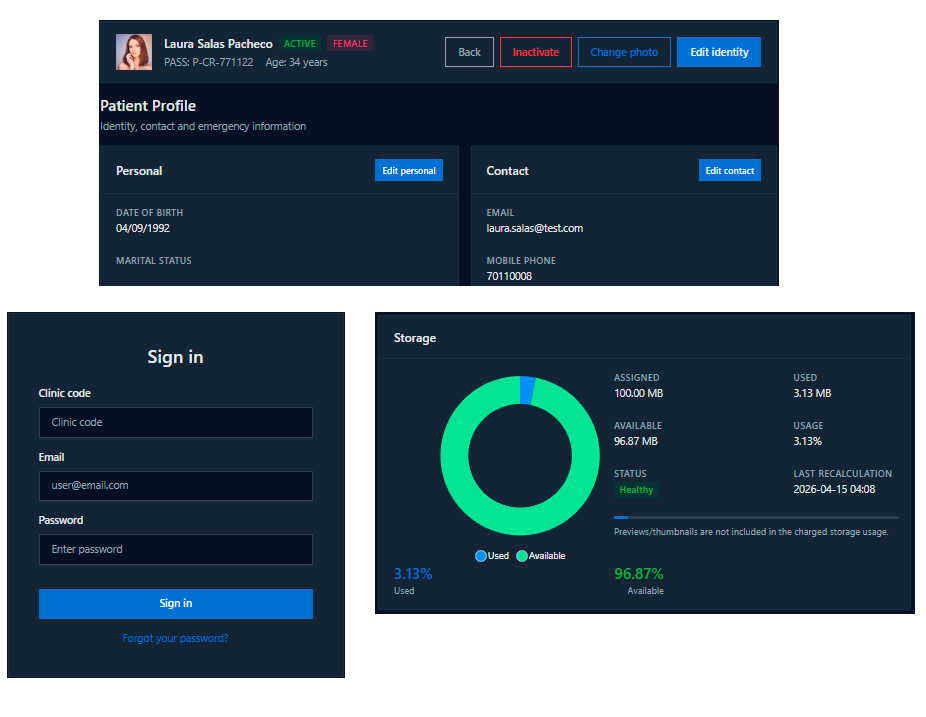Viewport: 926px width, 717px height.
Task: Click the ACTIVE status badge
Action: point(300,44)
